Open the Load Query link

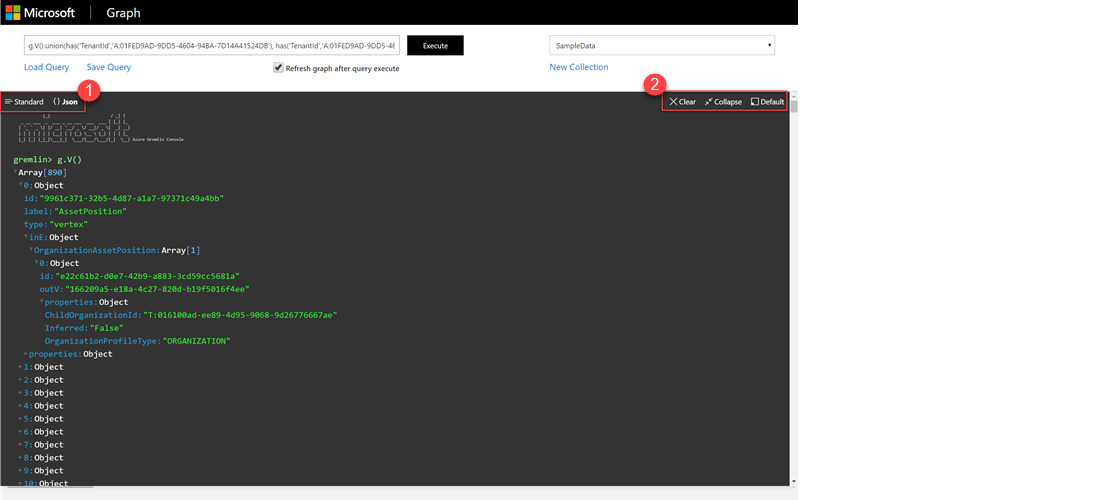(46, 67)
